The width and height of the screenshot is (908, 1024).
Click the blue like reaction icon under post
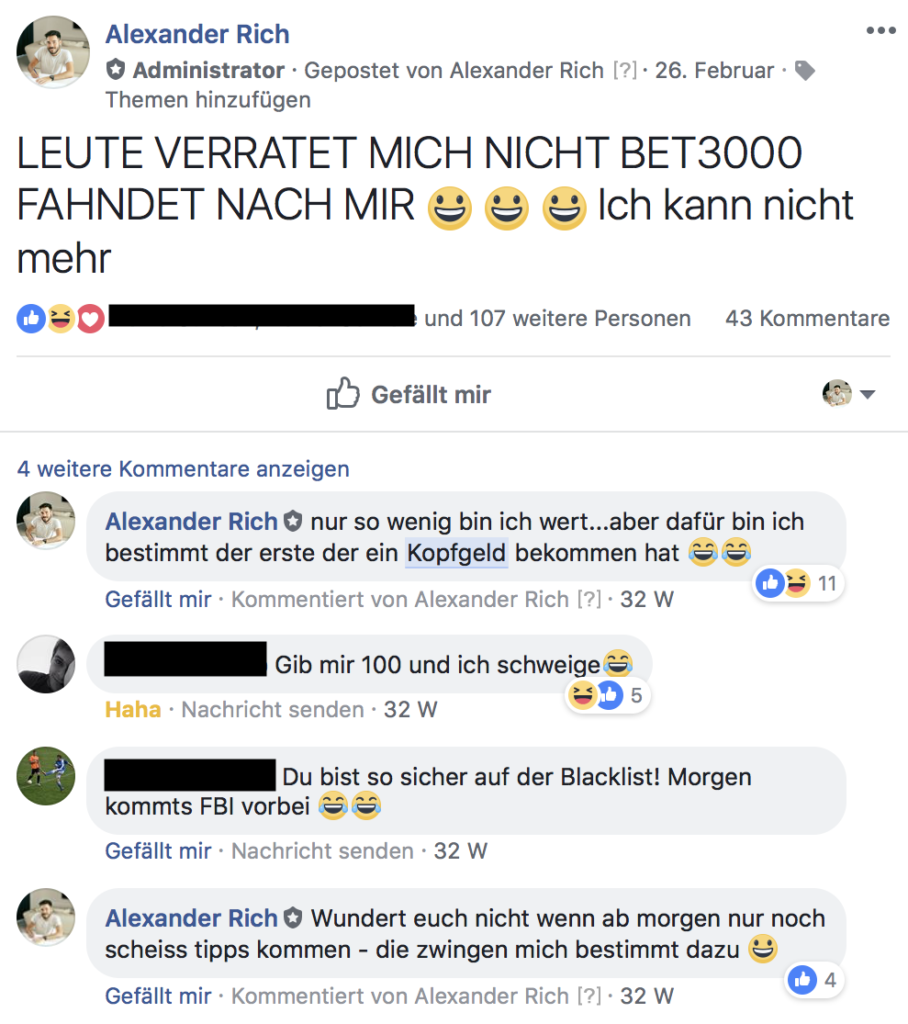point(31,319)
